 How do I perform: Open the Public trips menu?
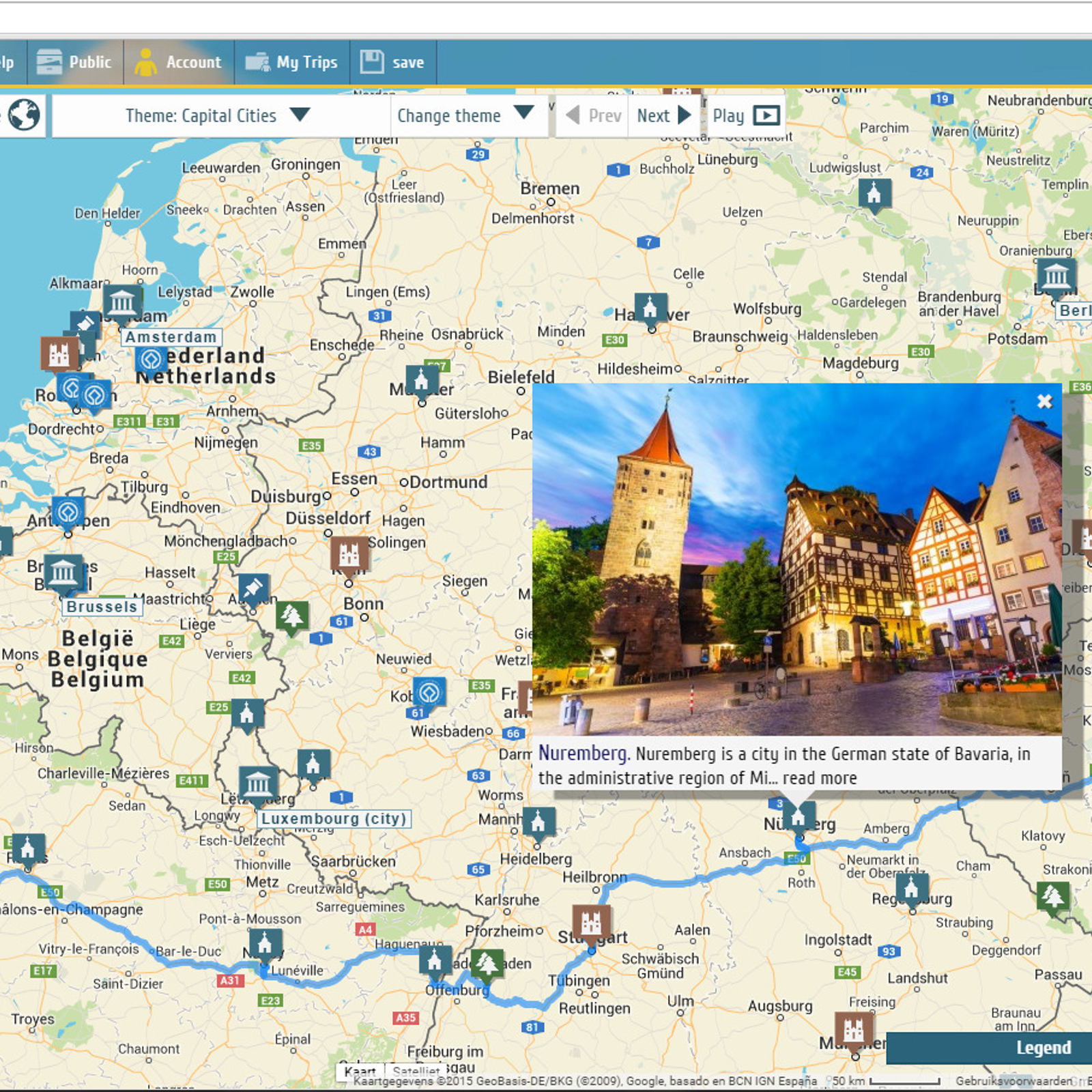pos(75,62)
